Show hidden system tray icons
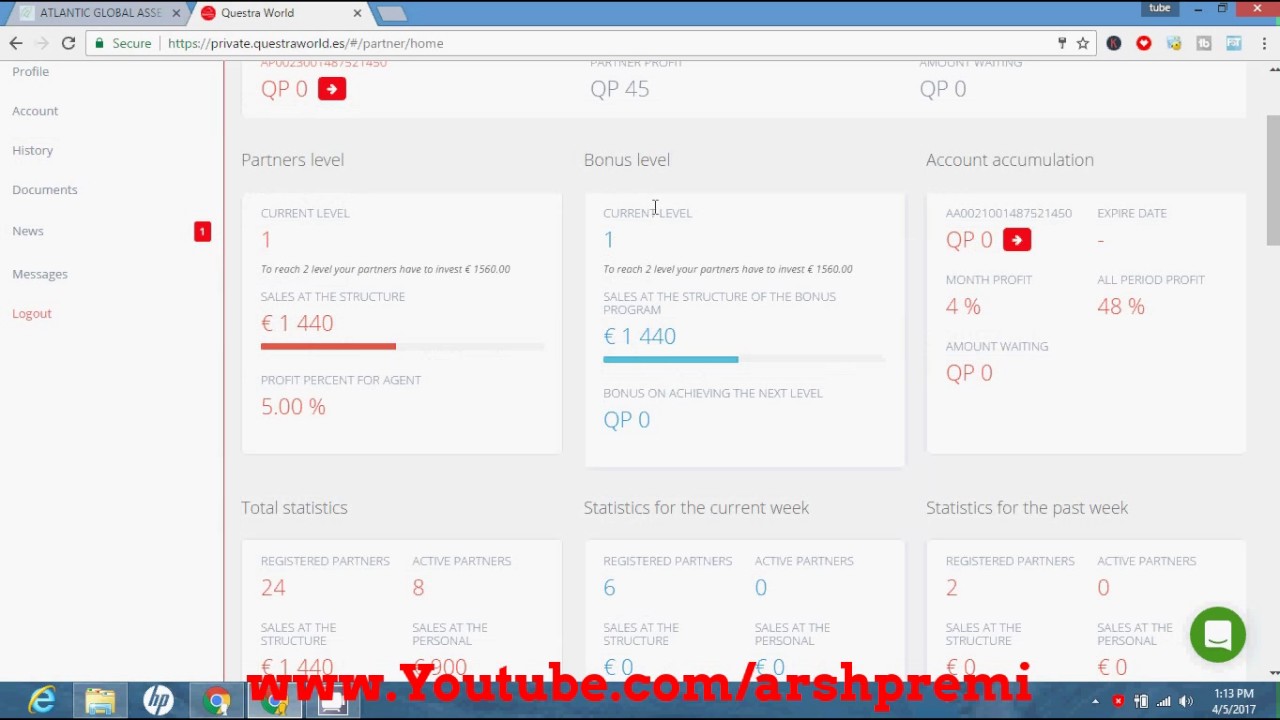Viewport: 1280px width, 720px height. (1095, 701)
